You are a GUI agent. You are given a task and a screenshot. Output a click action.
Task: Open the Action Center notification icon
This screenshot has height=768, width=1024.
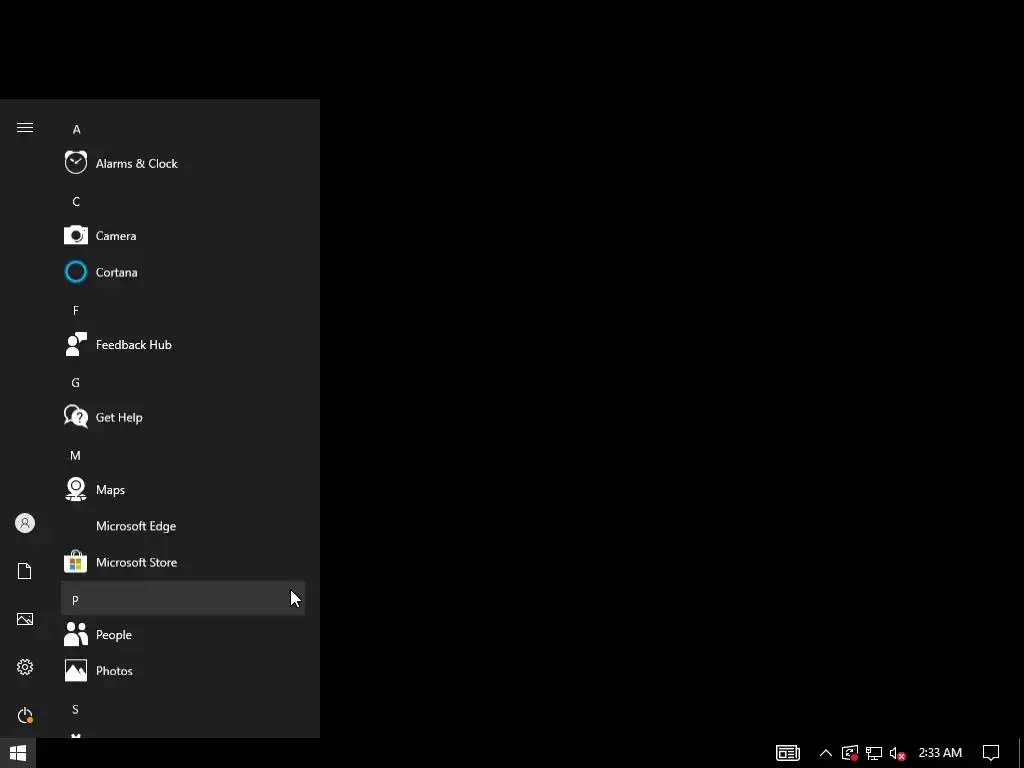tap(991, 753)
